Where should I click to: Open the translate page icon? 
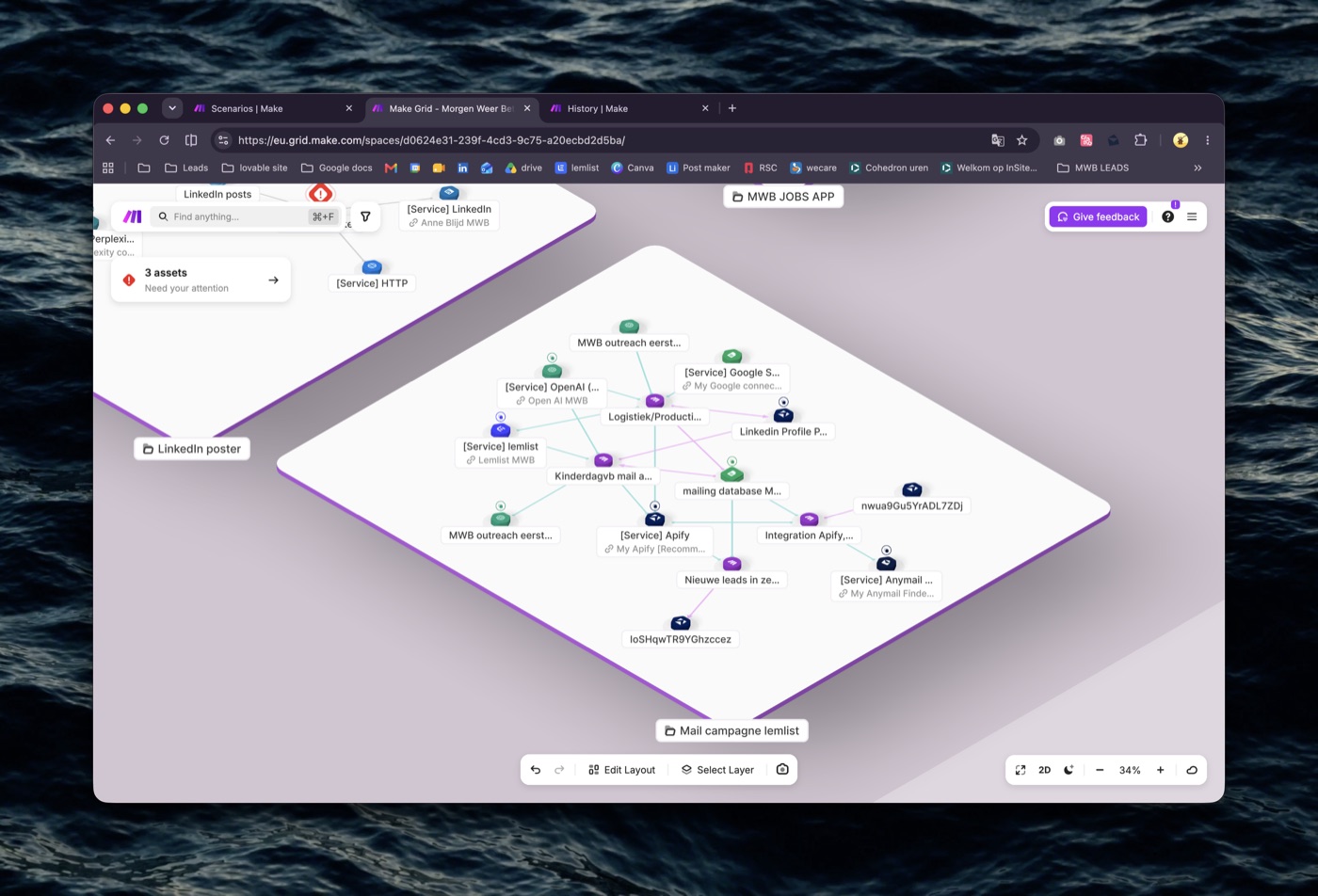998,140
